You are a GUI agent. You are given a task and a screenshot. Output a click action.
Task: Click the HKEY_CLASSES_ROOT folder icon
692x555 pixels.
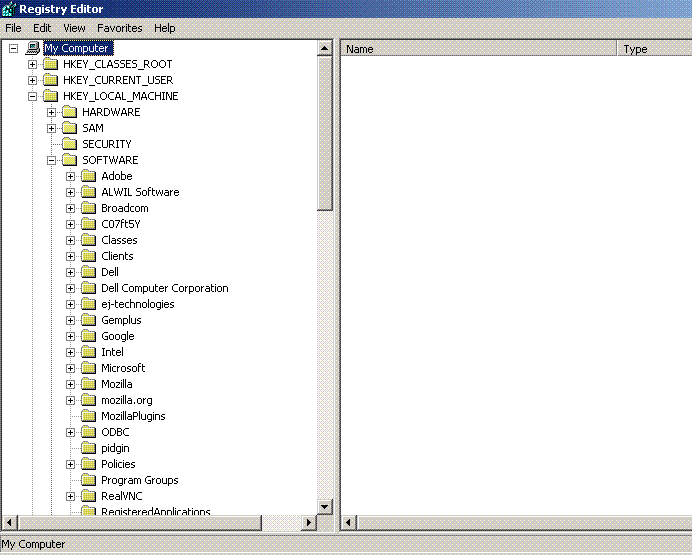click(51, 64)
